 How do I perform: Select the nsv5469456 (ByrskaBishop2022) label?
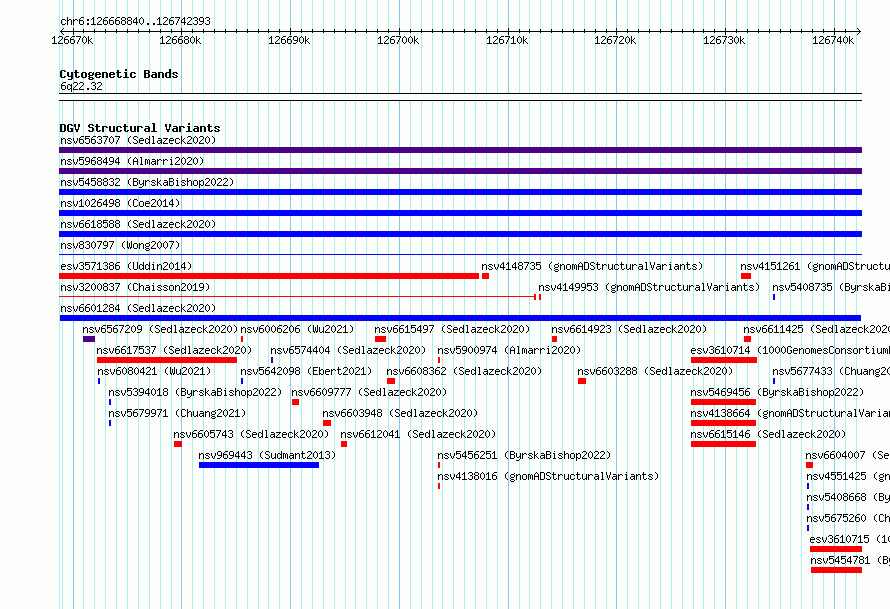(x=778, y=392)
